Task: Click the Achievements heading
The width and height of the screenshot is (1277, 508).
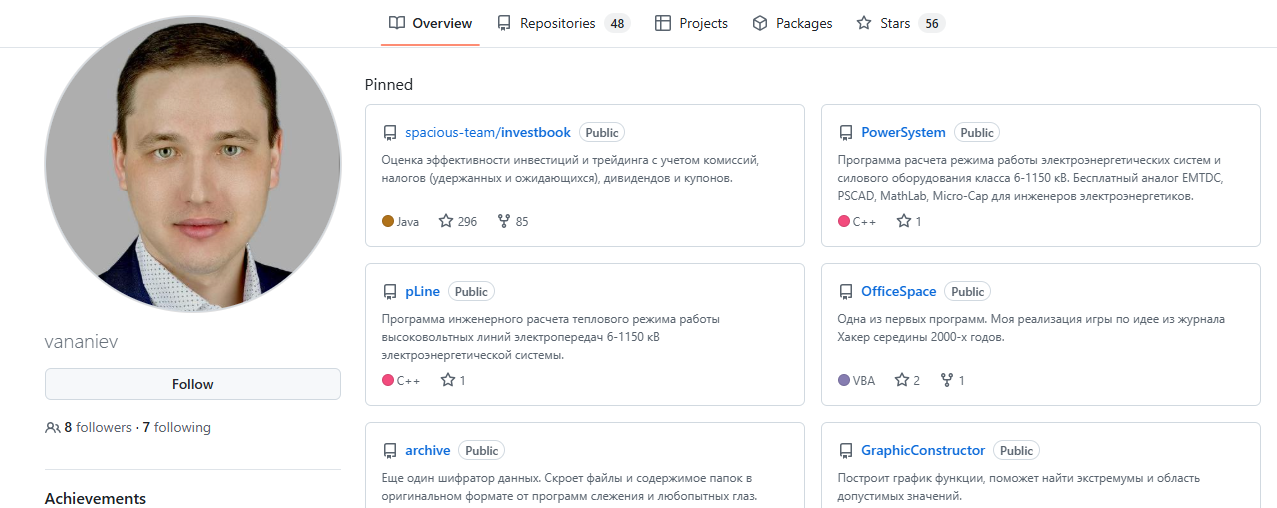Action: tap(96, 498)
